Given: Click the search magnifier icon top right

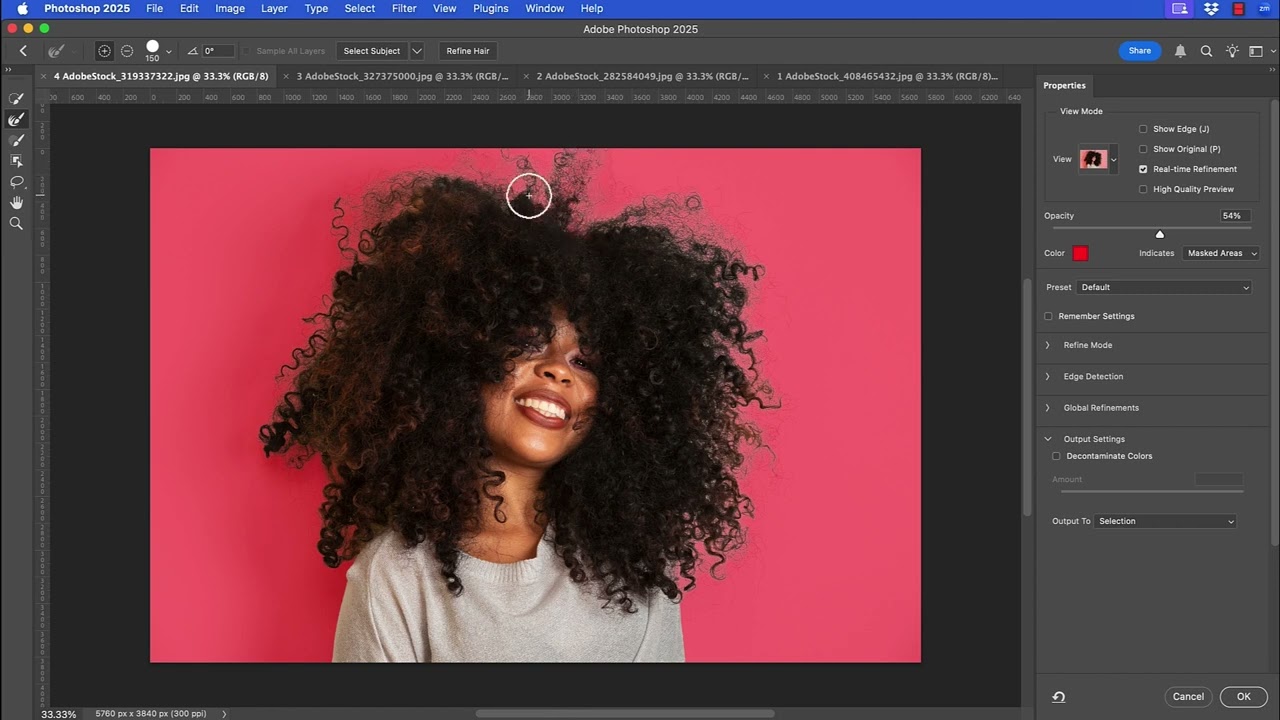Looking at the screenshot, I should [1206, 51].
